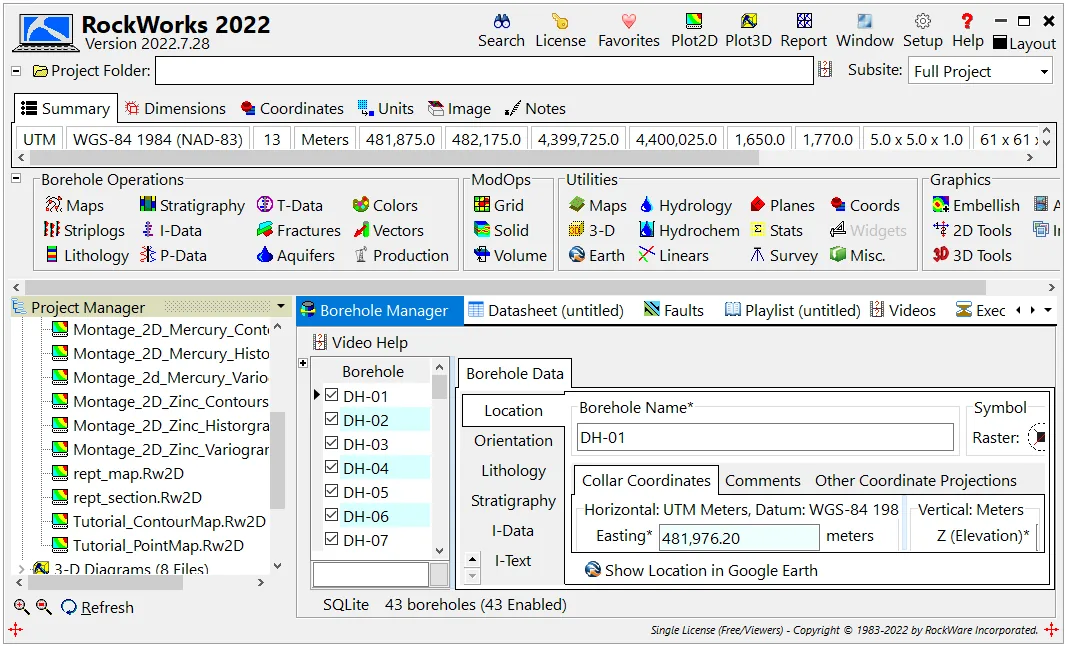Viewport: 1066px width, 646px height.
Task: Open Tutorial_ContourMap.Rw2D file
Action: coord(158,522)
